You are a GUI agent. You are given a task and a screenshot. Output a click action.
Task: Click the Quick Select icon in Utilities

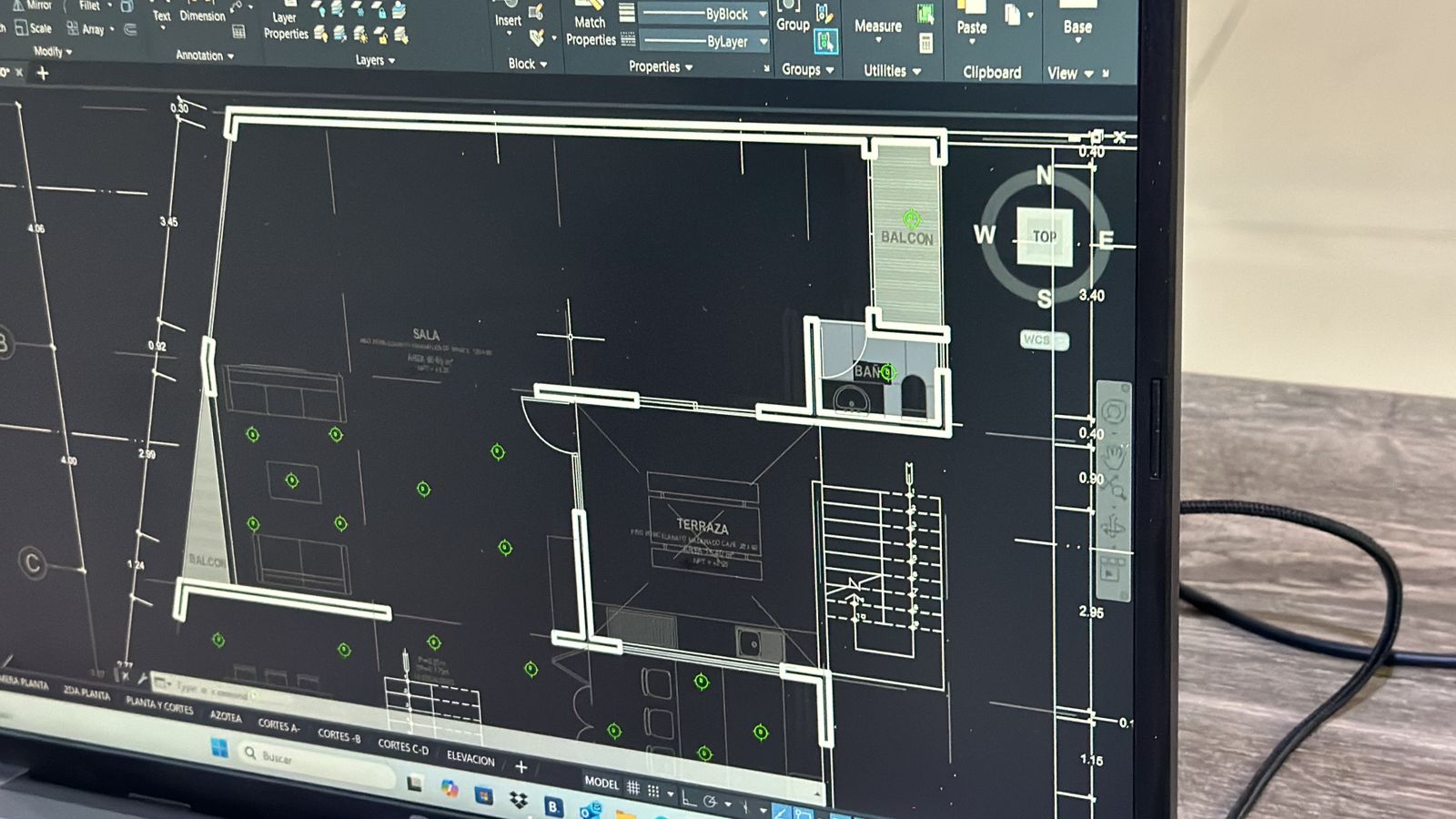pos(925,15)
